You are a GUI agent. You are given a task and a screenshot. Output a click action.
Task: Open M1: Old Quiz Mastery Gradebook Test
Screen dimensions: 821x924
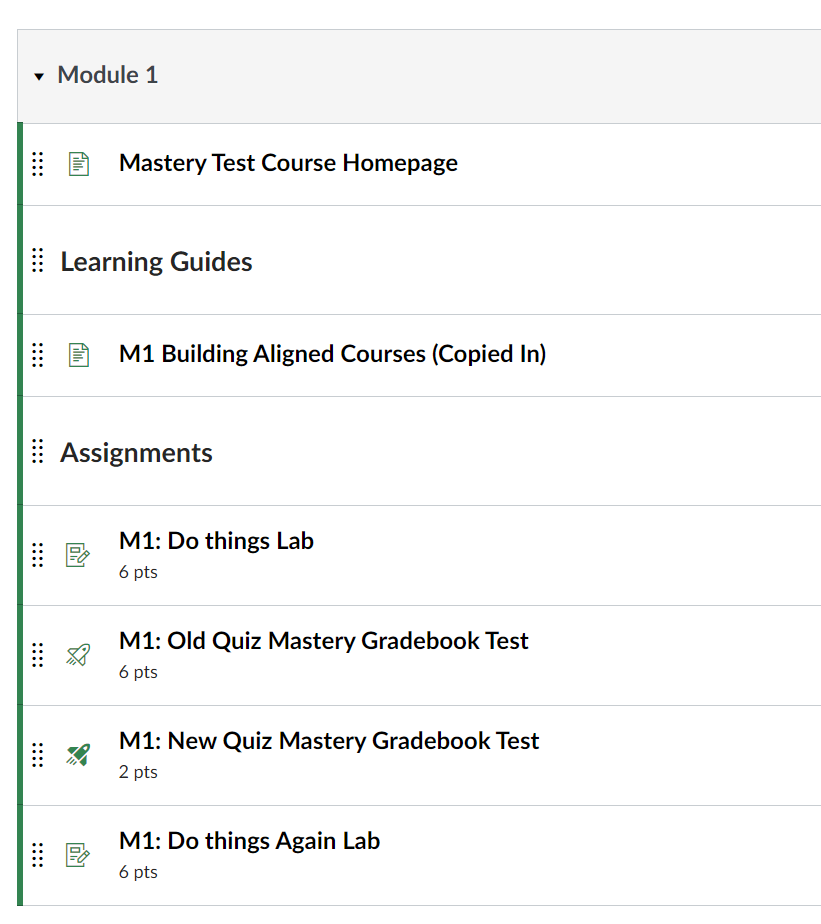pyautogui.click(x=324, y=641)
